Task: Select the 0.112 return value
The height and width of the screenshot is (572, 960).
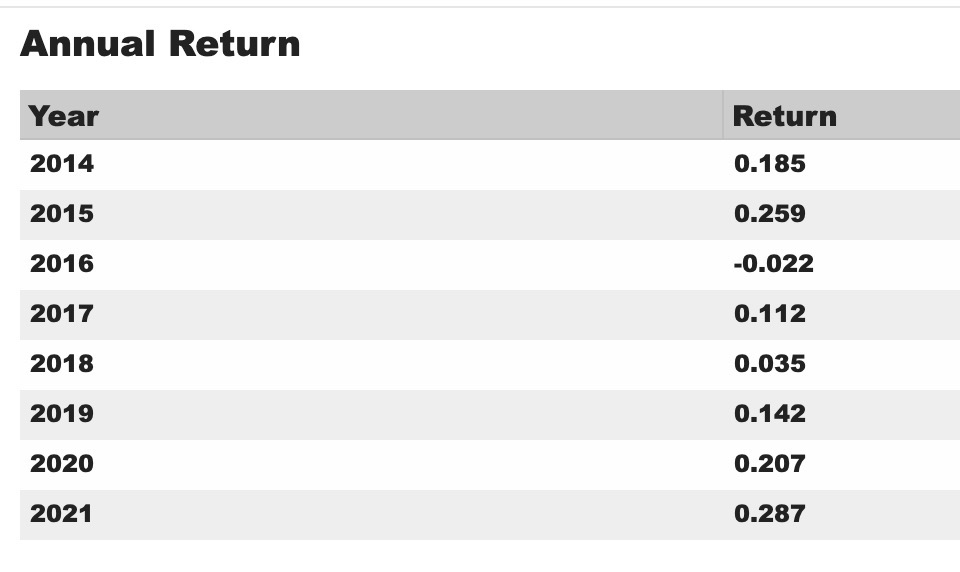Action: point(769,314)
